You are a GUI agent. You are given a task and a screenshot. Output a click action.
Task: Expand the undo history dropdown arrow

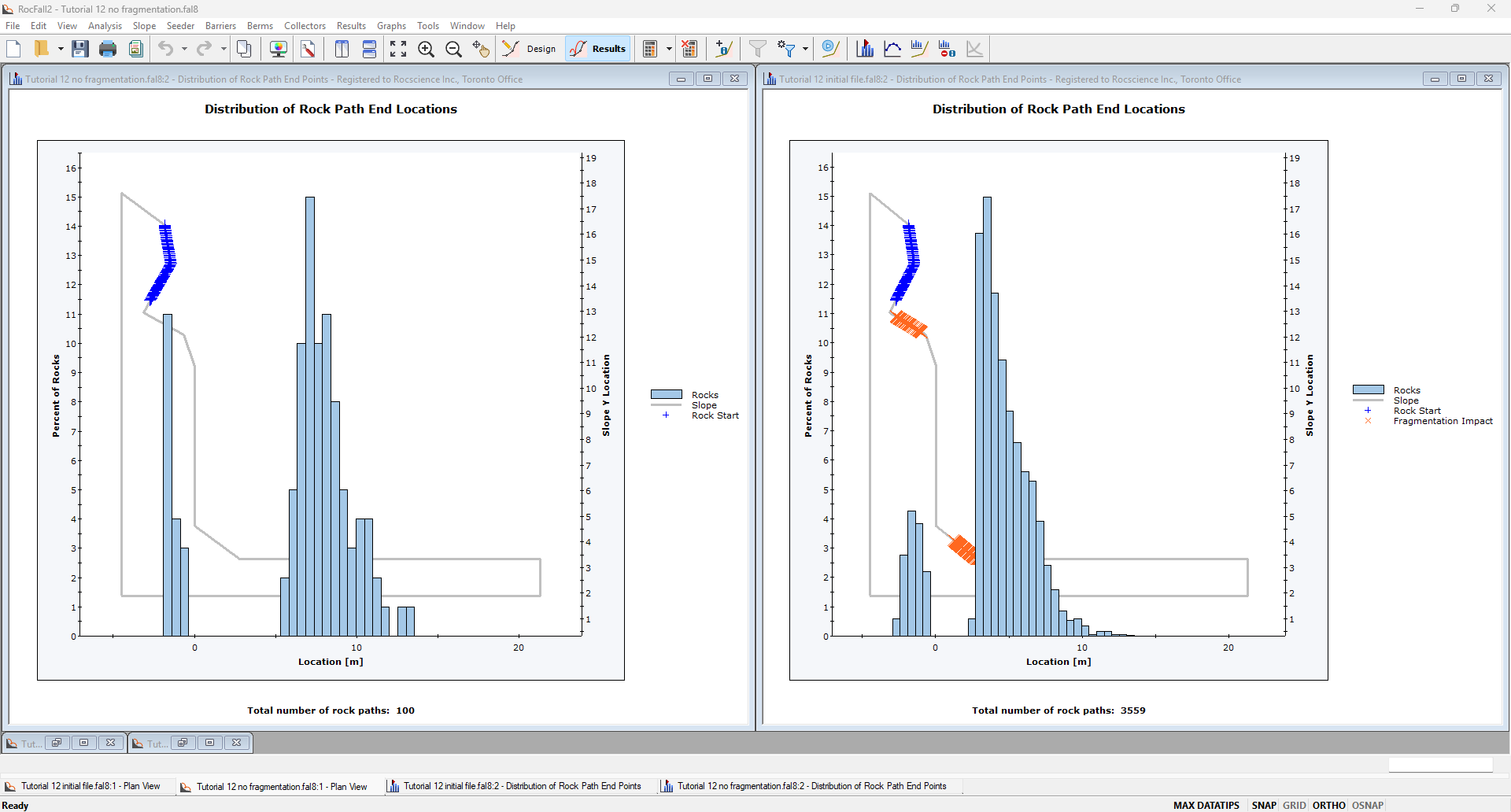(x=184, y=49)
